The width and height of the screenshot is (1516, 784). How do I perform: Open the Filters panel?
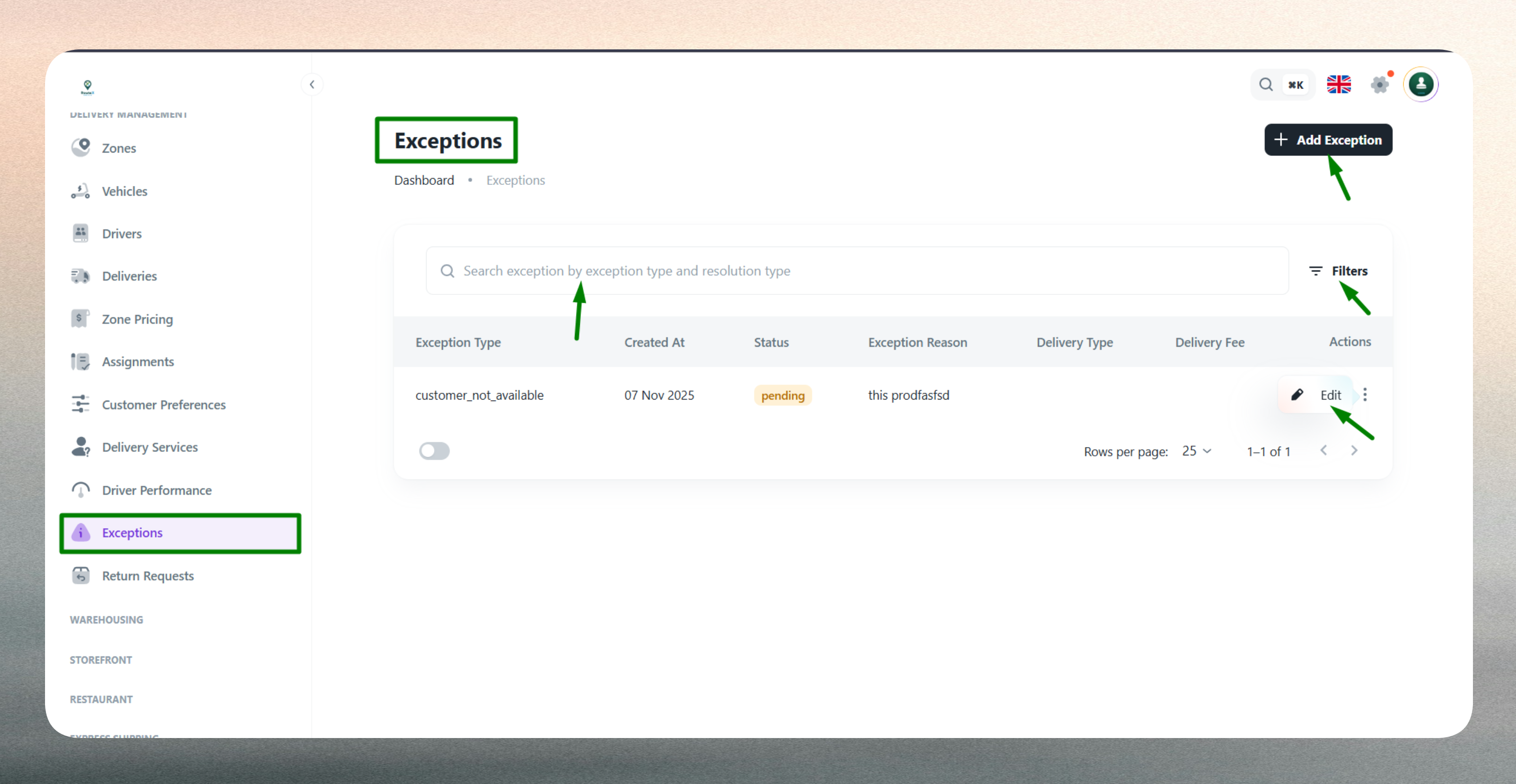click(1339, 270)
